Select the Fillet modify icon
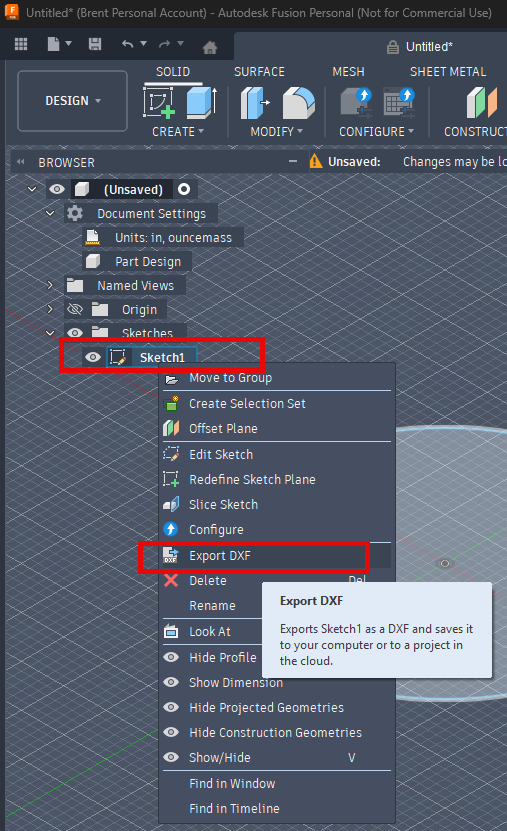 (x=298, y=103)
